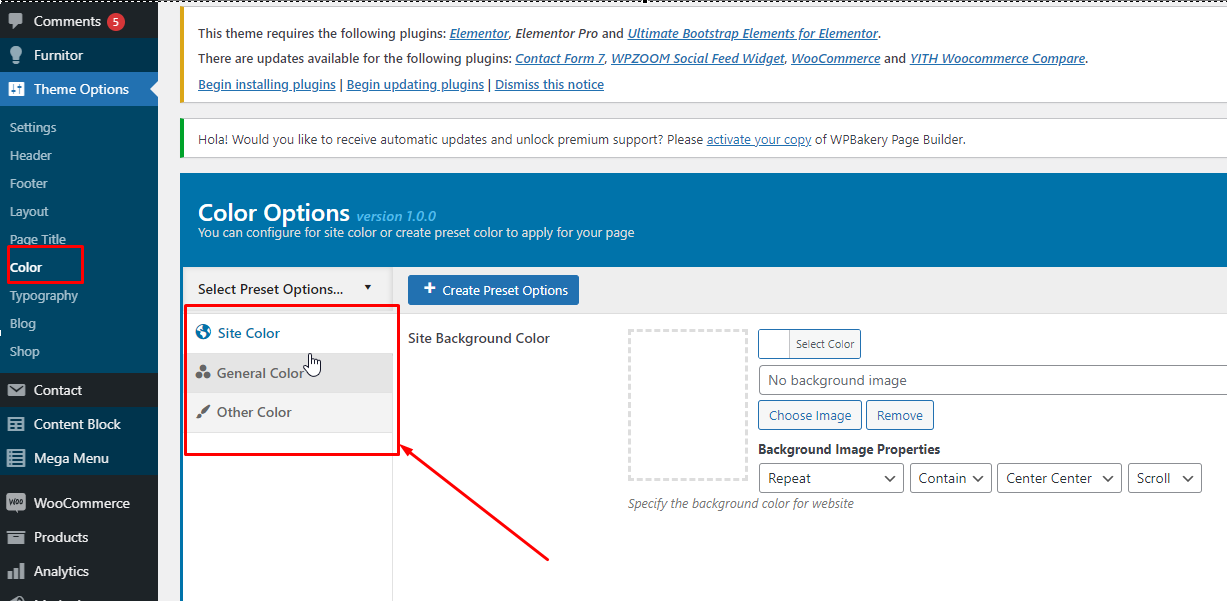This screenshot has width=1227, height=601.
Task: Click the Other Color brush icon
Action: 204,412
